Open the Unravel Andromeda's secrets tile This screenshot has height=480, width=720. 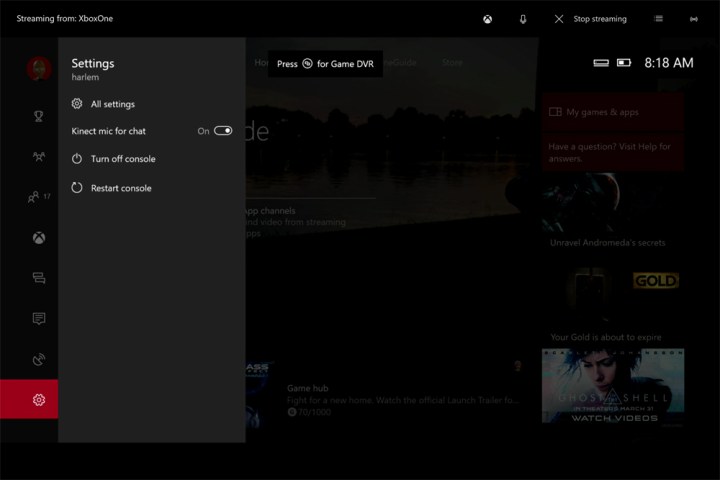pyautogui.click(x=613, y=212)
